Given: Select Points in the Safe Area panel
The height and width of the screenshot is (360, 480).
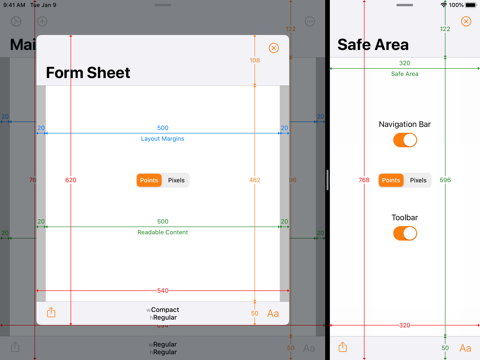Looking at the screenshot, I should point(391,180).
